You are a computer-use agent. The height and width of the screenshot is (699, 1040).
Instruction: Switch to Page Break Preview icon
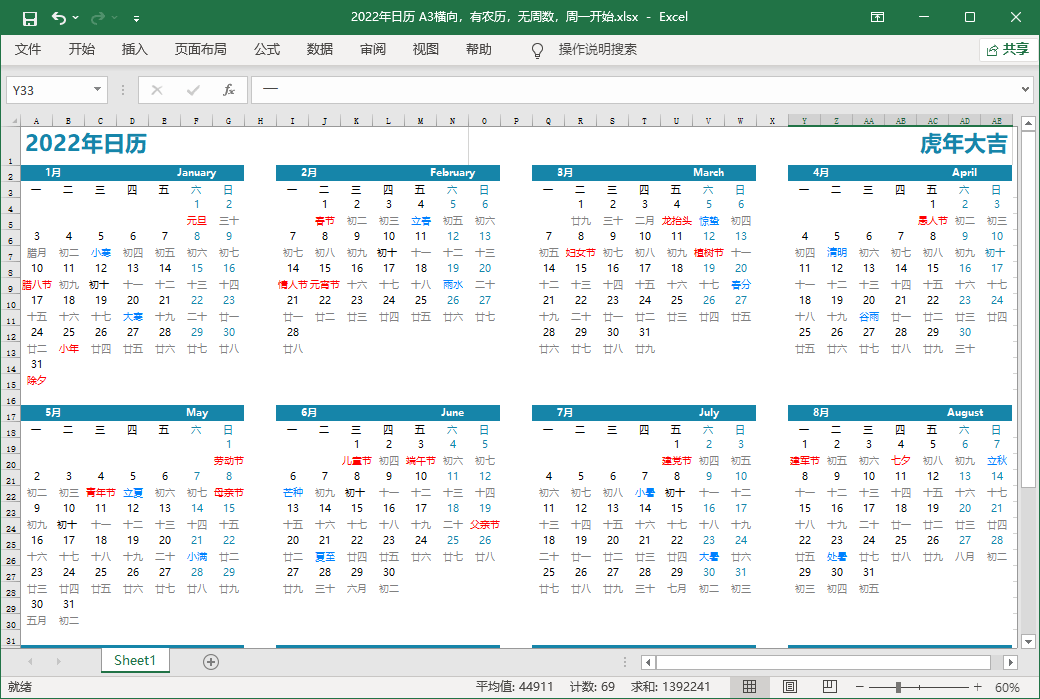pos(829,687)
